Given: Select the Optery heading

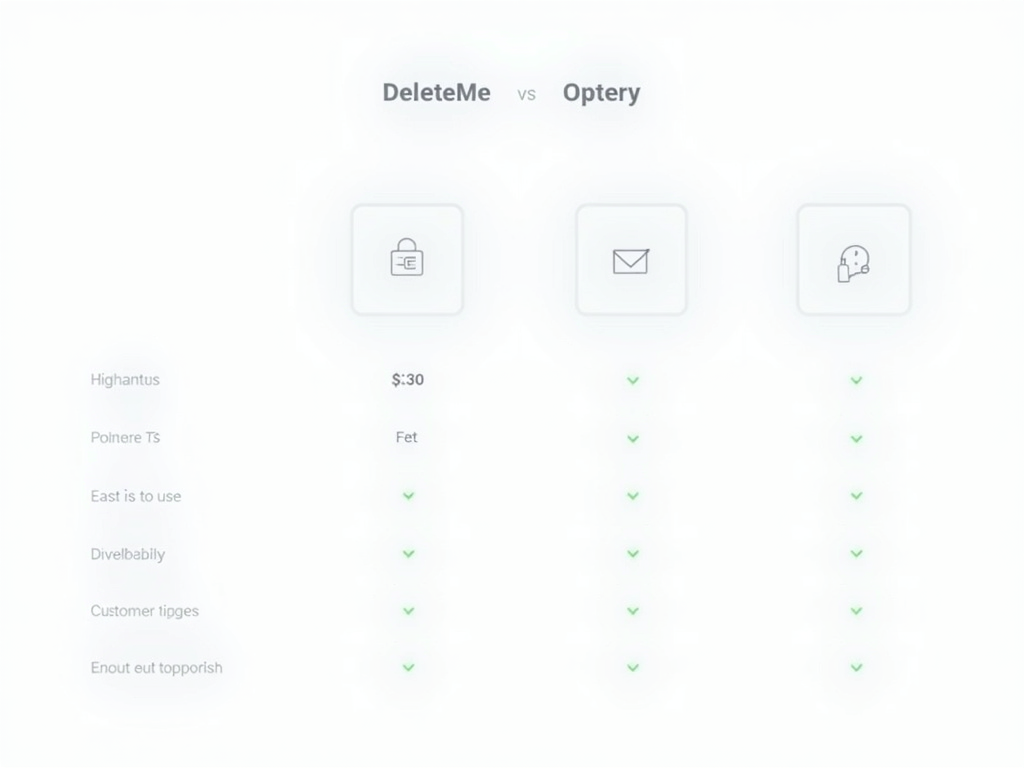Looking at the screenshot, I should pos(601,93).
